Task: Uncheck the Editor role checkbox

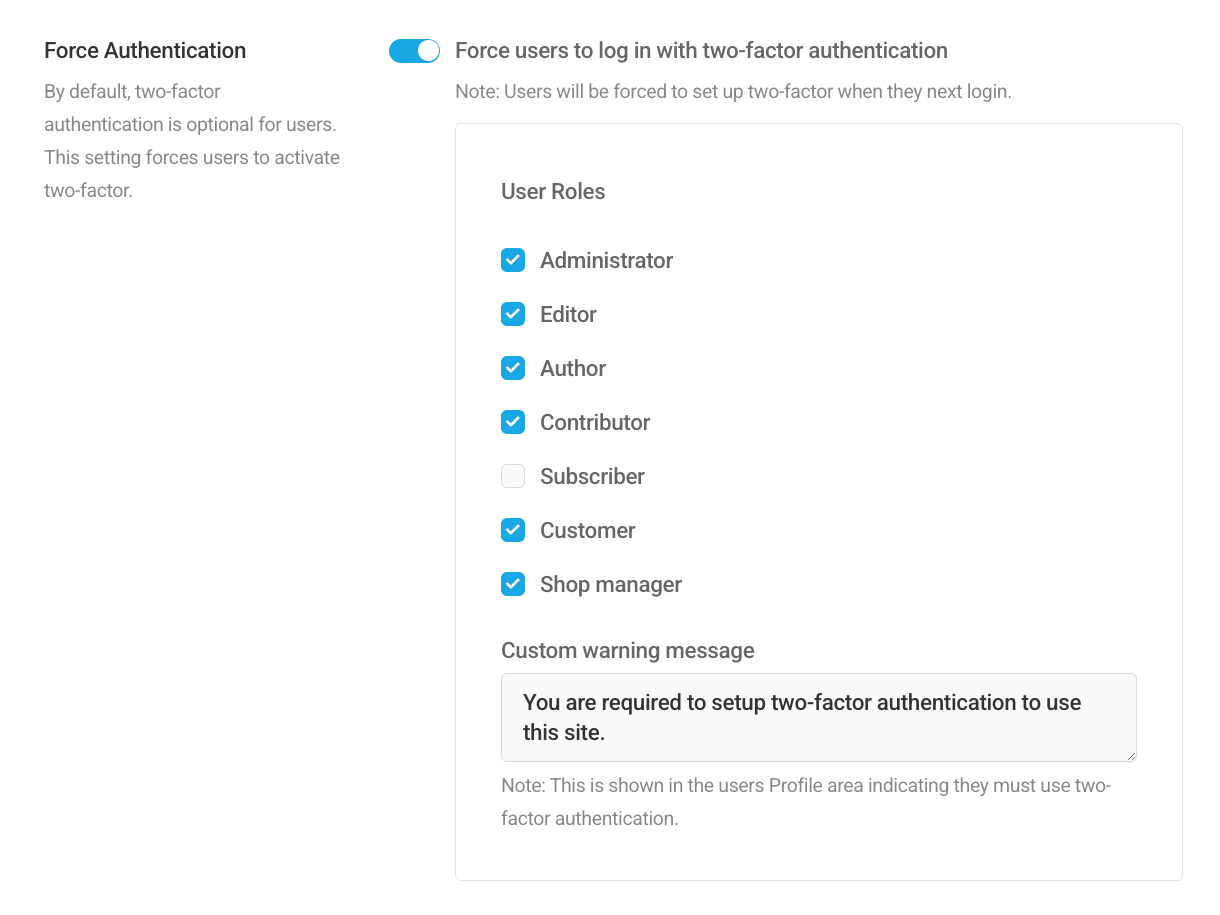Action: click(x=513, y=314)
